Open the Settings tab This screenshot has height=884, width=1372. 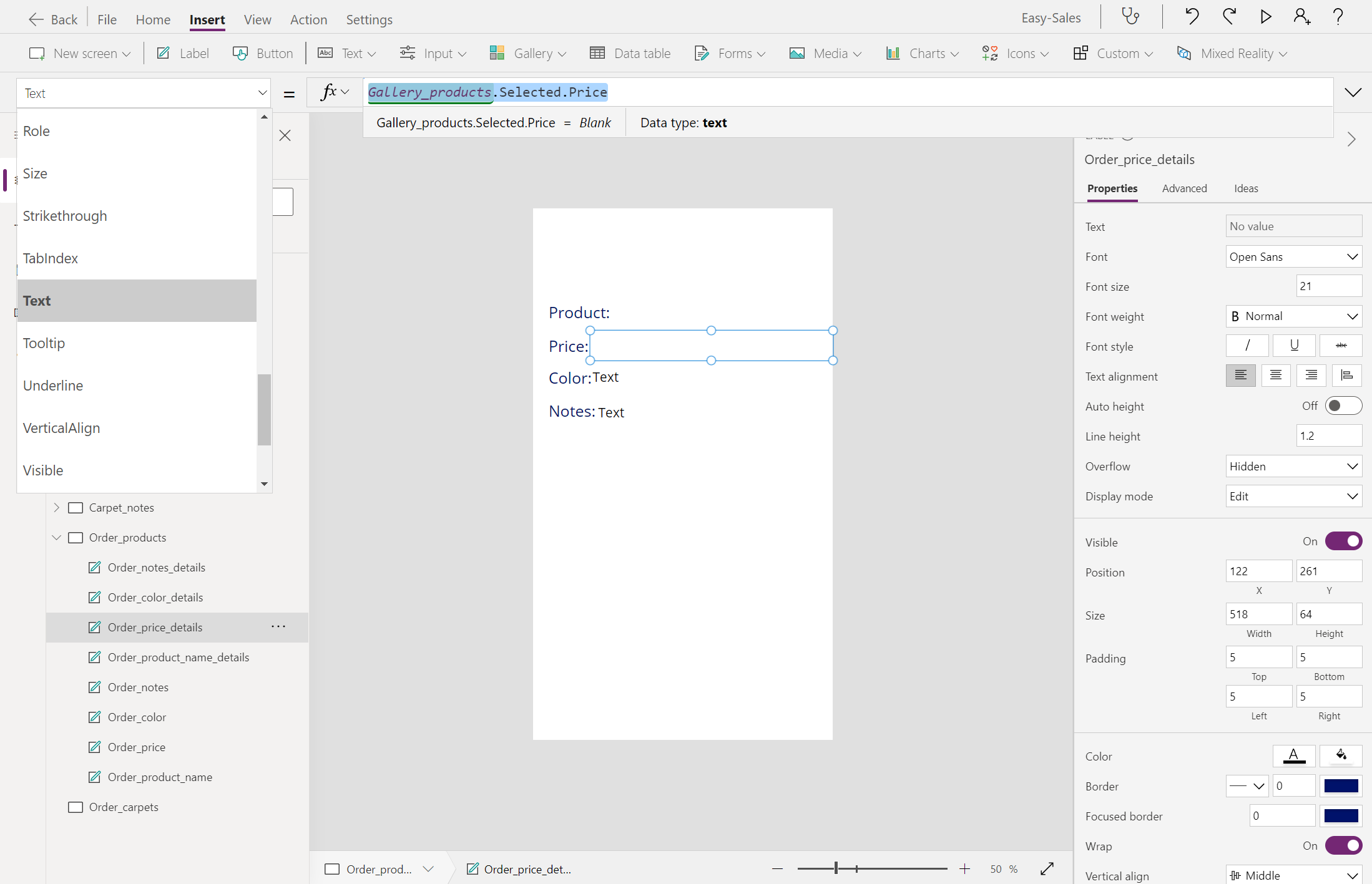pos(369,19)
